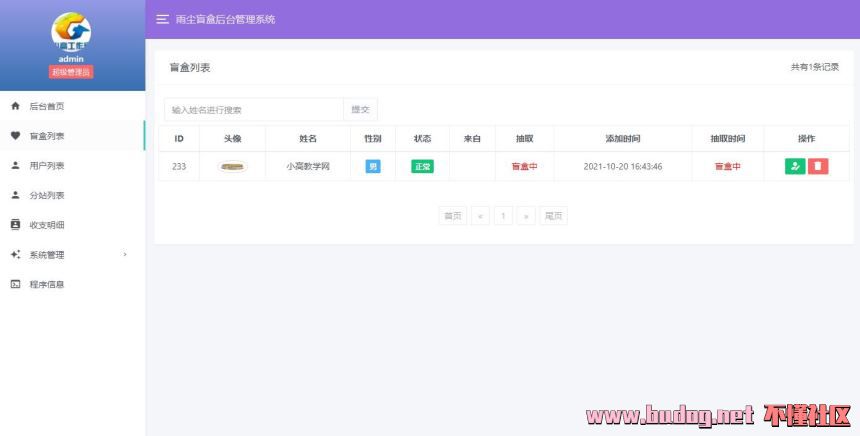Click the 共有1条记录 record count
This screenshot has height=436, width=860.
[814, 67]
